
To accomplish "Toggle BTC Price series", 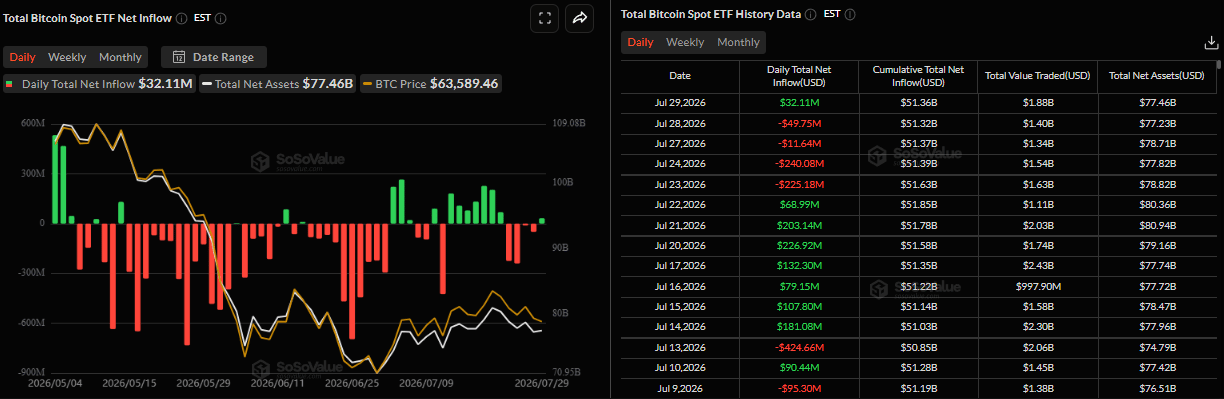I will [431, 84].
